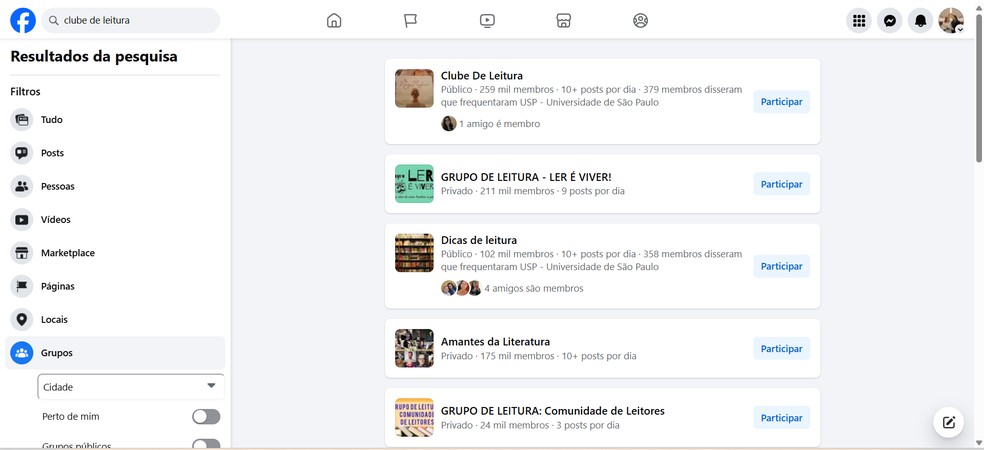Viewport: 984px width, 450px height.
Task: Toggle Grupos públicos switch
Action: (206, 444)
